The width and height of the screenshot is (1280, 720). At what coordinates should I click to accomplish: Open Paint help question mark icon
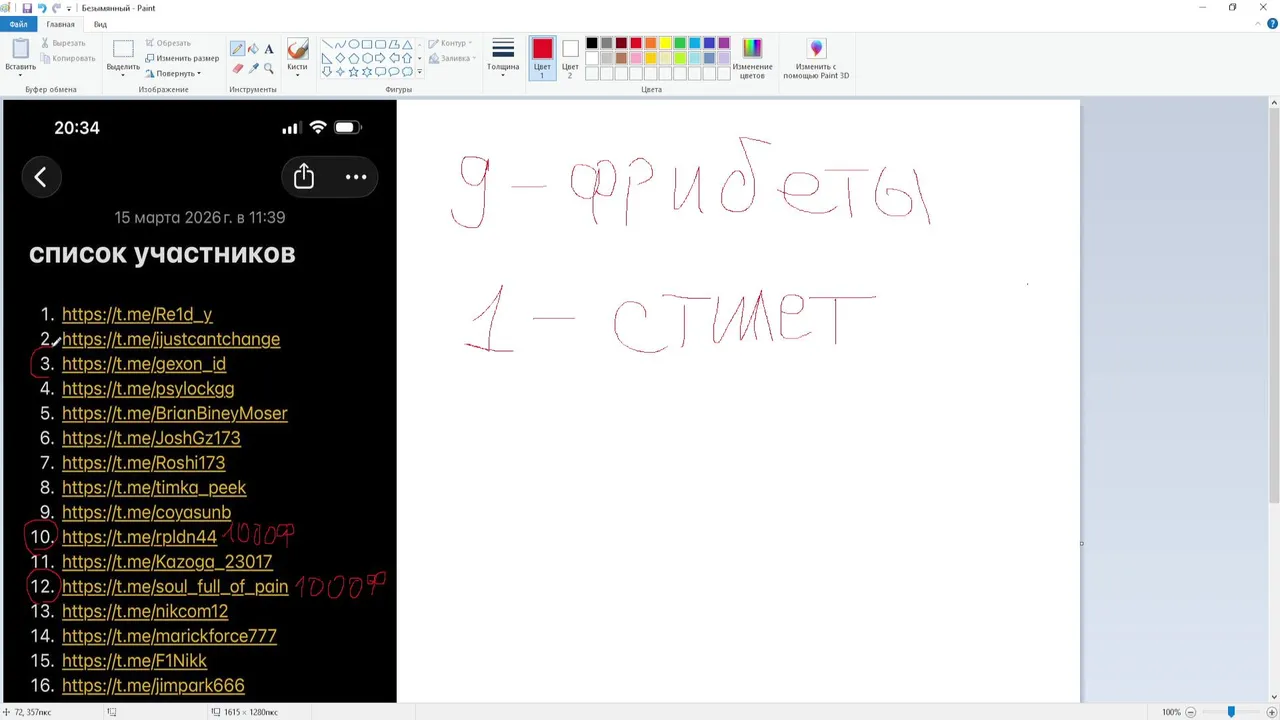pyautogui.click(x=1272, y=24)
